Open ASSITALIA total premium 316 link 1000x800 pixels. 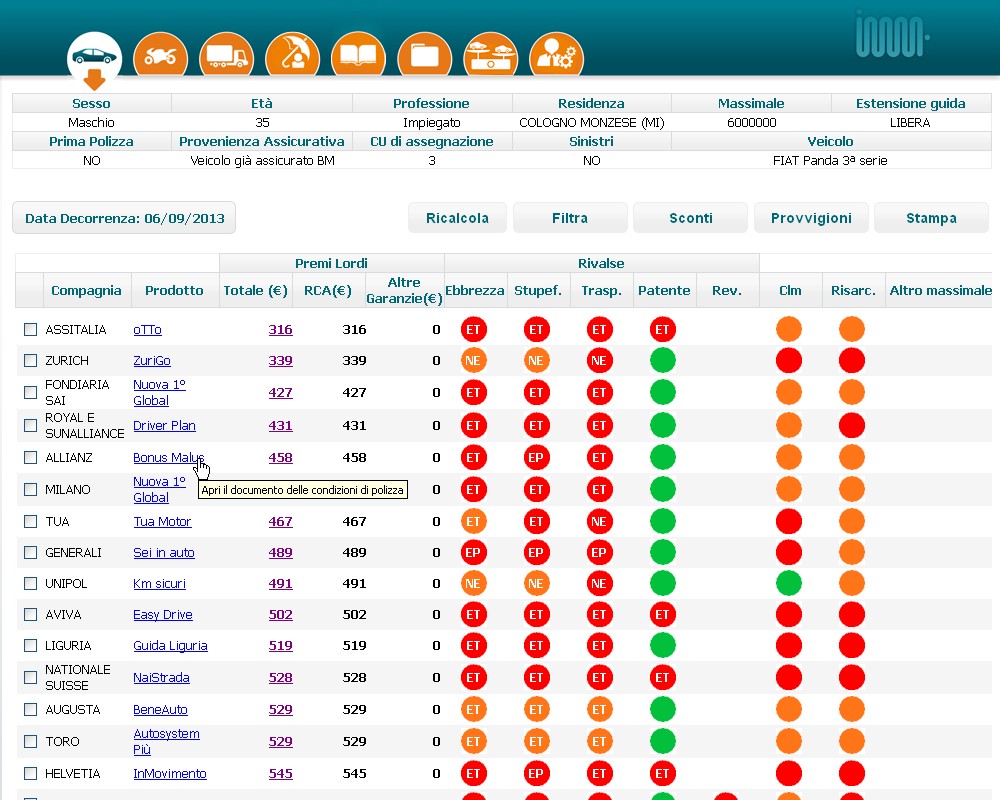281,329
